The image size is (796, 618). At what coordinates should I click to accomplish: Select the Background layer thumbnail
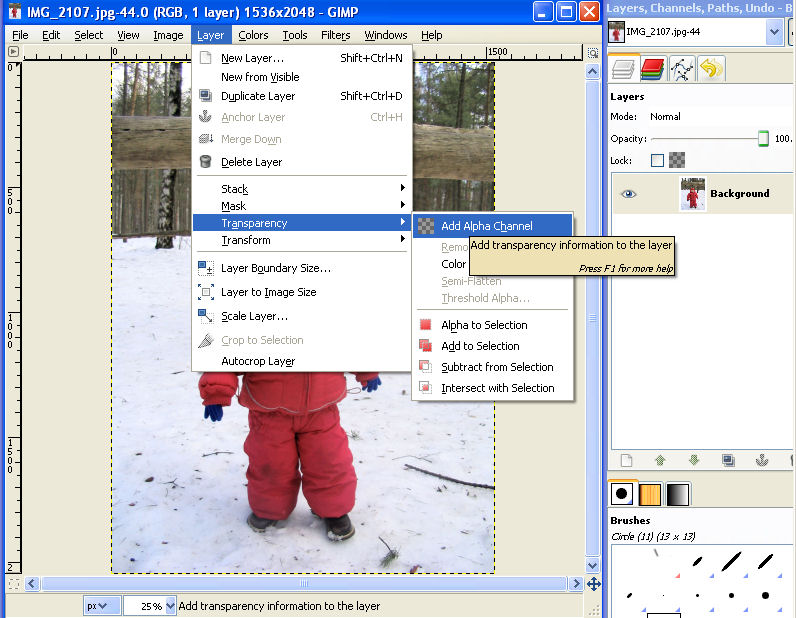click(692, 193)
